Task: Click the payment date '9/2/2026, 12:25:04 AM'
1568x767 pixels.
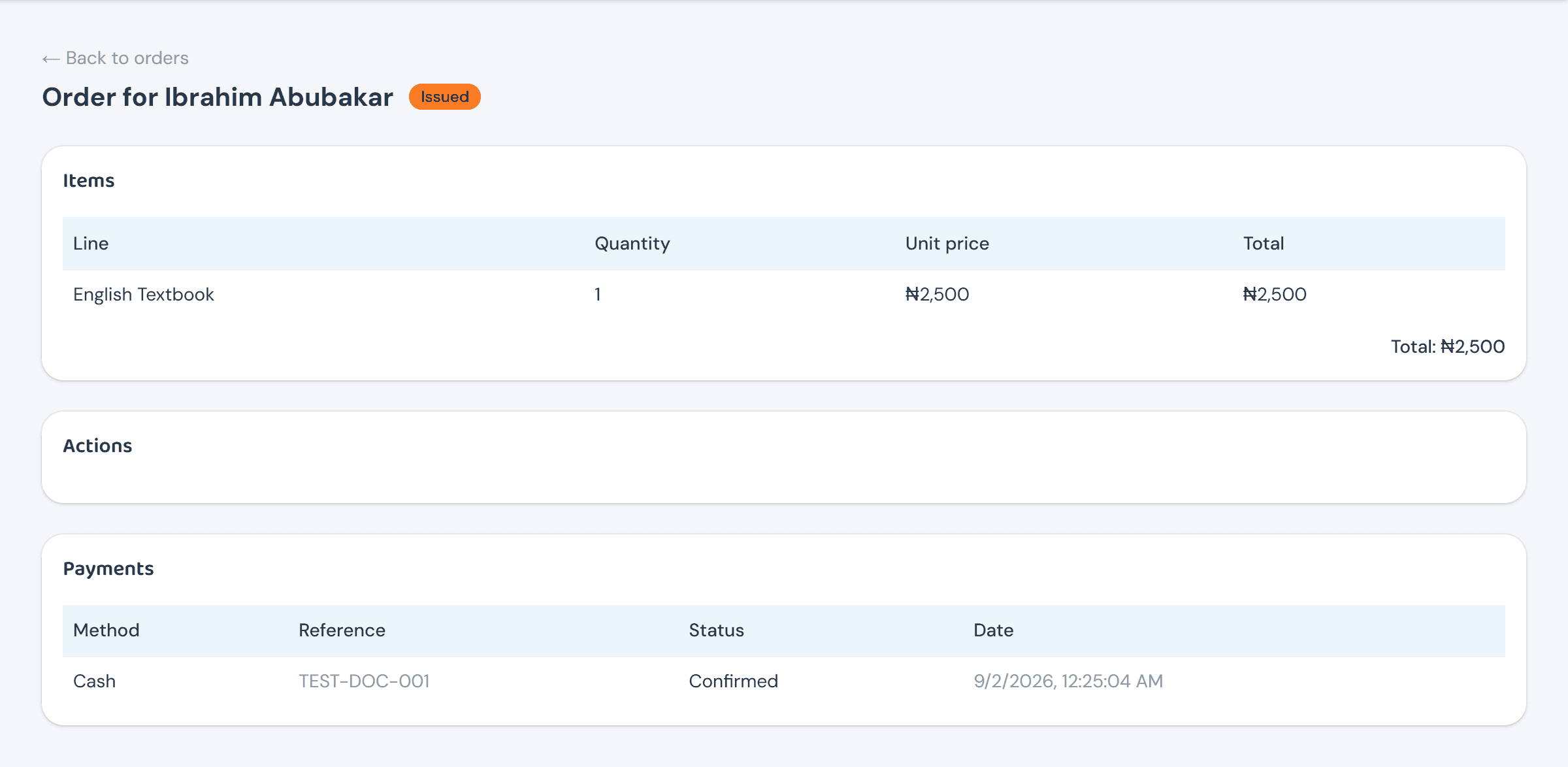Action: point(1068,681)
